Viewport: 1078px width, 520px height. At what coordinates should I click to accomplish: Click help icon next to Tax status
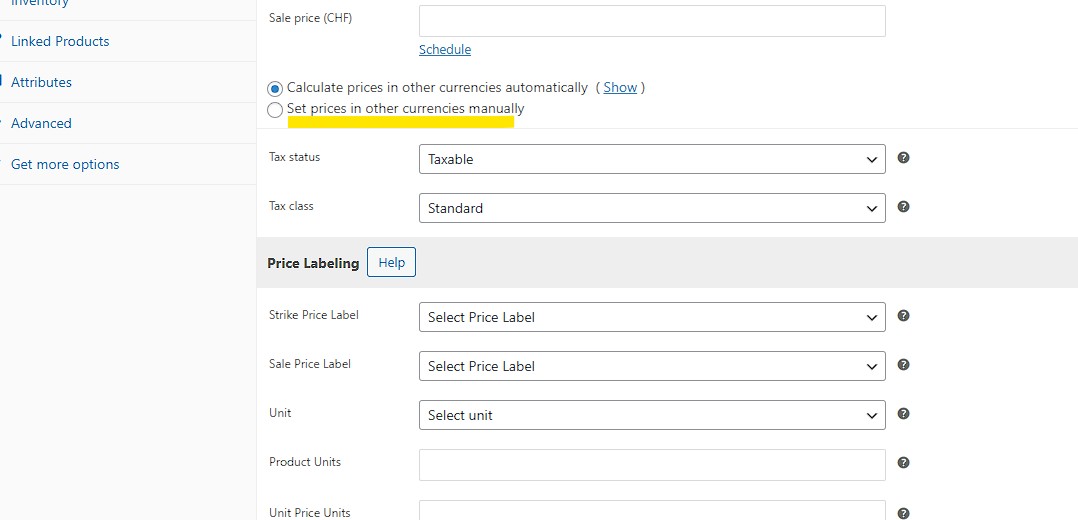click(x=903, y=158)
